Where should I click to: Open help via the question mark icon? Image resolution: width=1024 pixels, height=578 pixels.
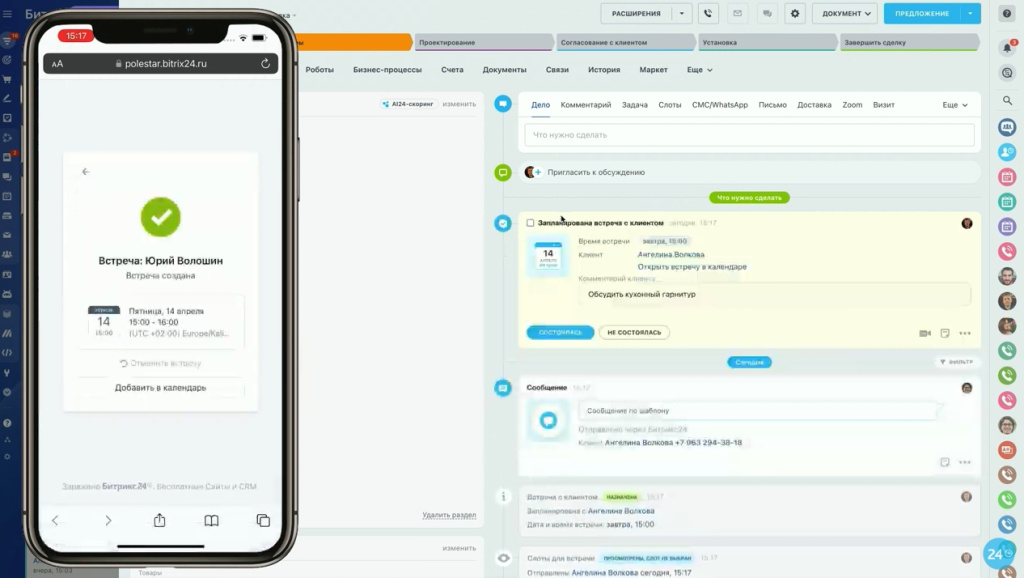coord(1007,13)
